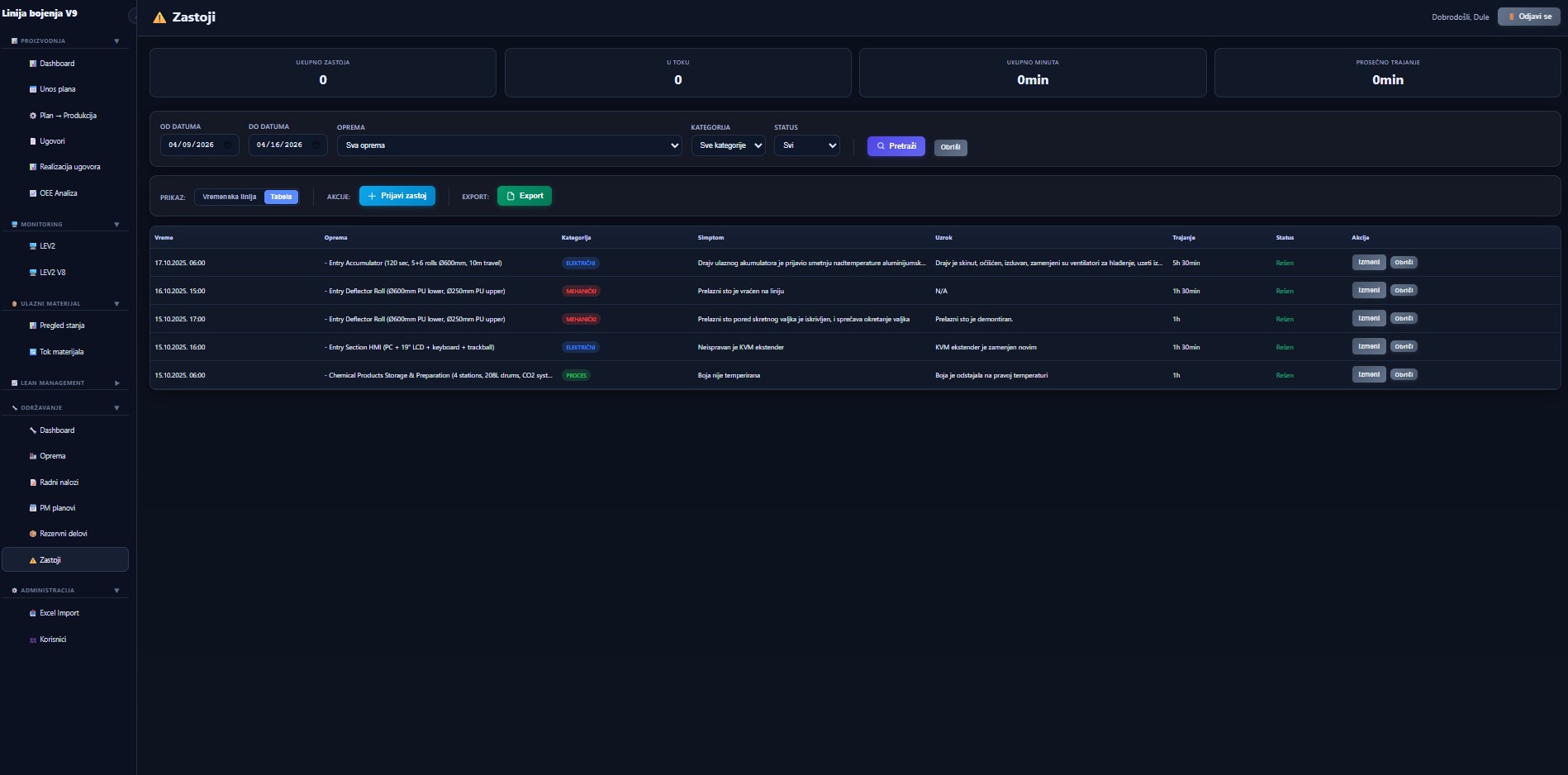
Task: Open the Kategorija dropdown
Action: point(729,145)
